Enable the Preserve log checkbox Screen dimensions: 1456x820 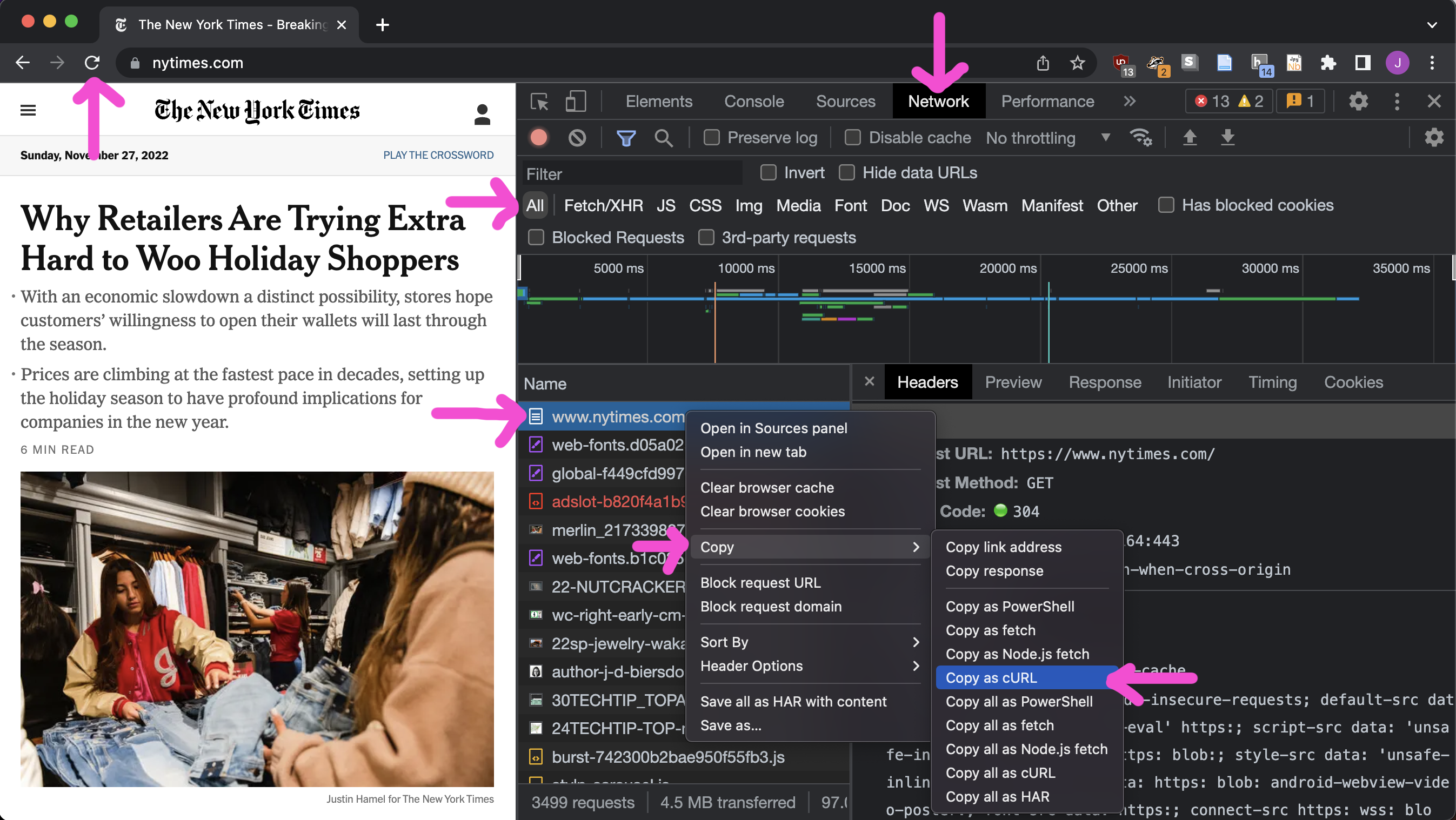coord(711,138)
